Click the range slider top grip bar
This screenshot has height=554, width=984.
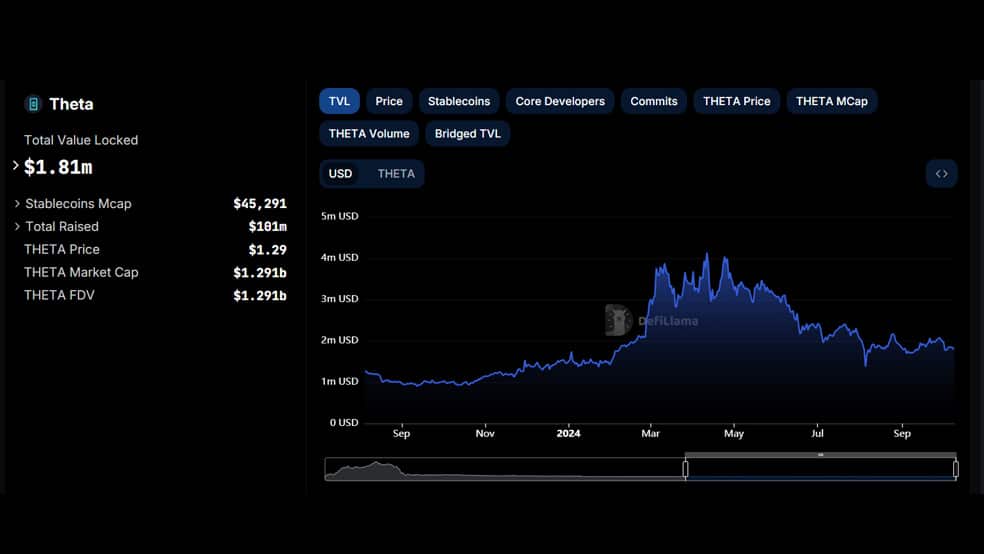point(820,454)
